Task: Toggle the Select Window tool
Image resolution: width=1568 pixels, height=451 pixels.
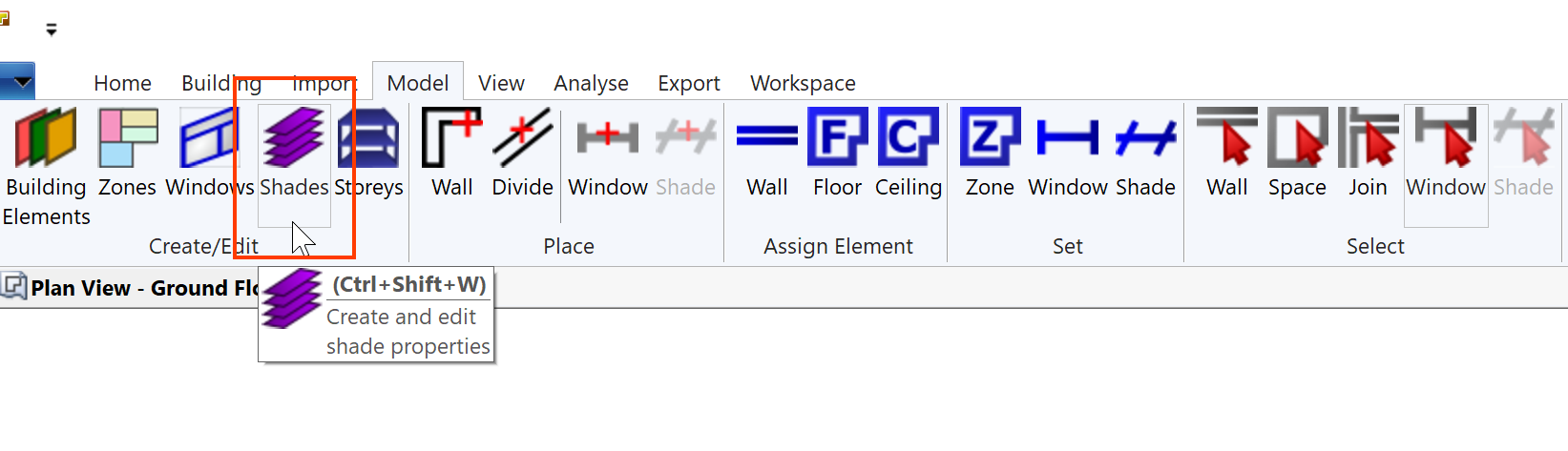Action: pyautogui.click(x=1446, y=164)
